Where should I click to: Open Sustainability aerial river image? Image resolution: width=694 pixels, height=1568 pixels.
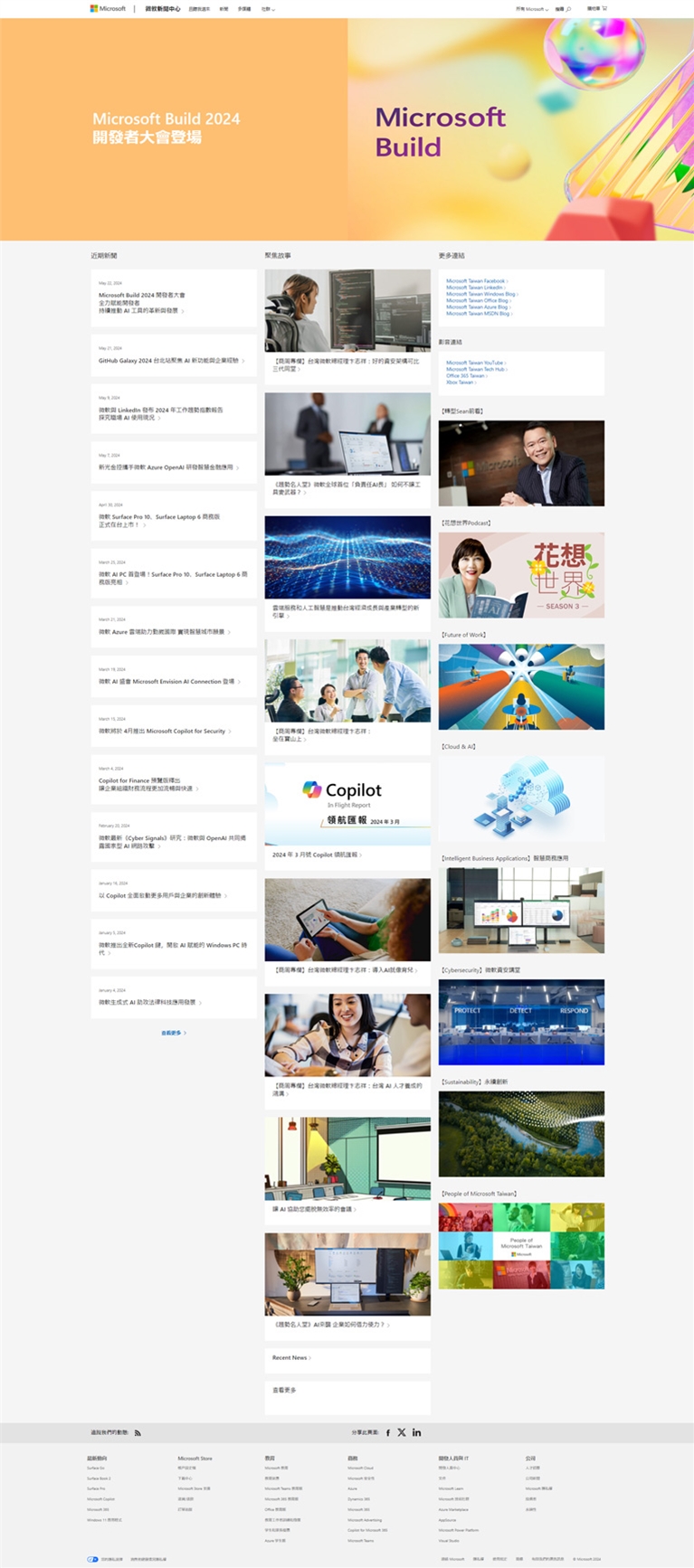pos(521,1134)
